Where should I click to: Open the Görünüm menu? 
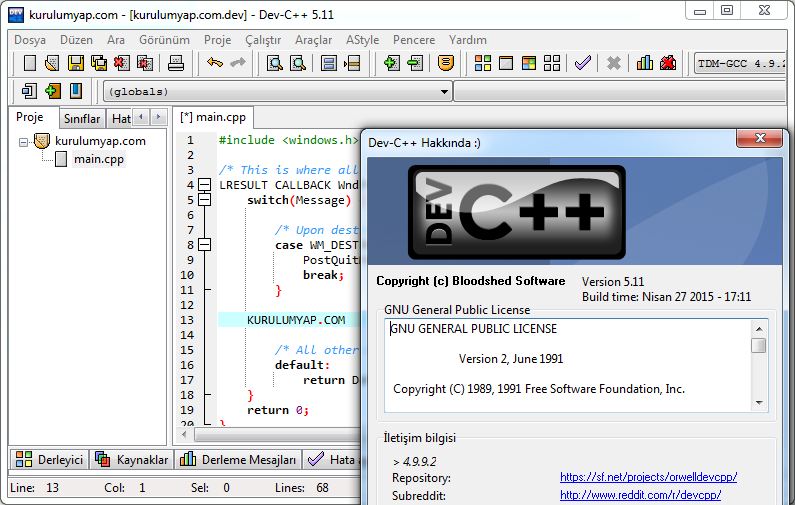click(164, 40)
